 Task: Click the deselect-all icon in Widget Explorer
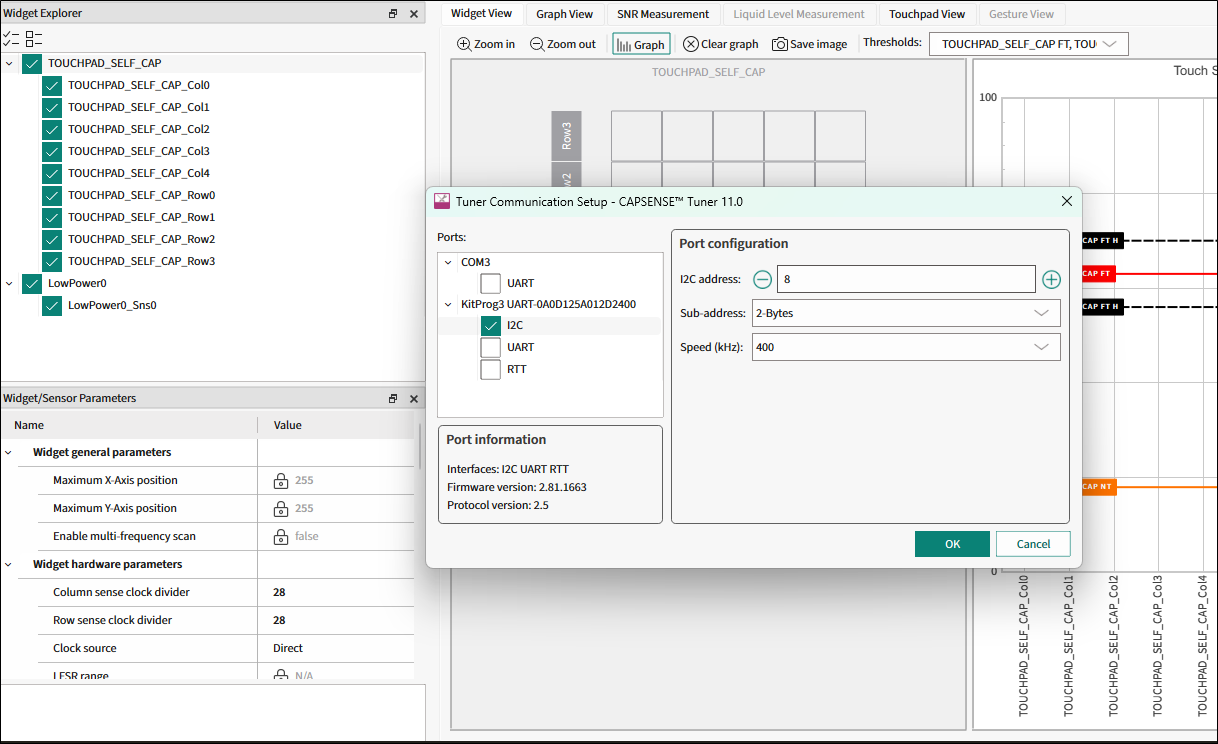coord(34,39)
